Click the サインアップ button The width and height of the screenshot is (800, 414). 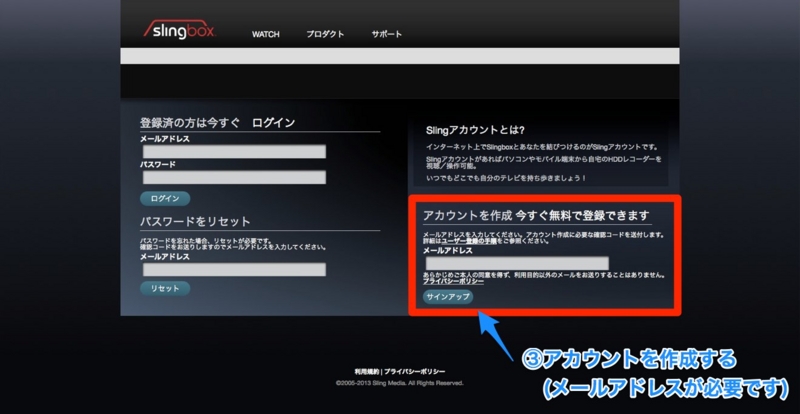(x=448, y=297)
